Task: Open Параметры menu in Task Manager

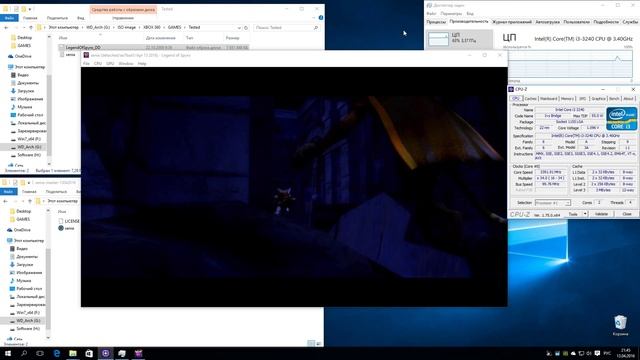Action: [x=451, y=13]
